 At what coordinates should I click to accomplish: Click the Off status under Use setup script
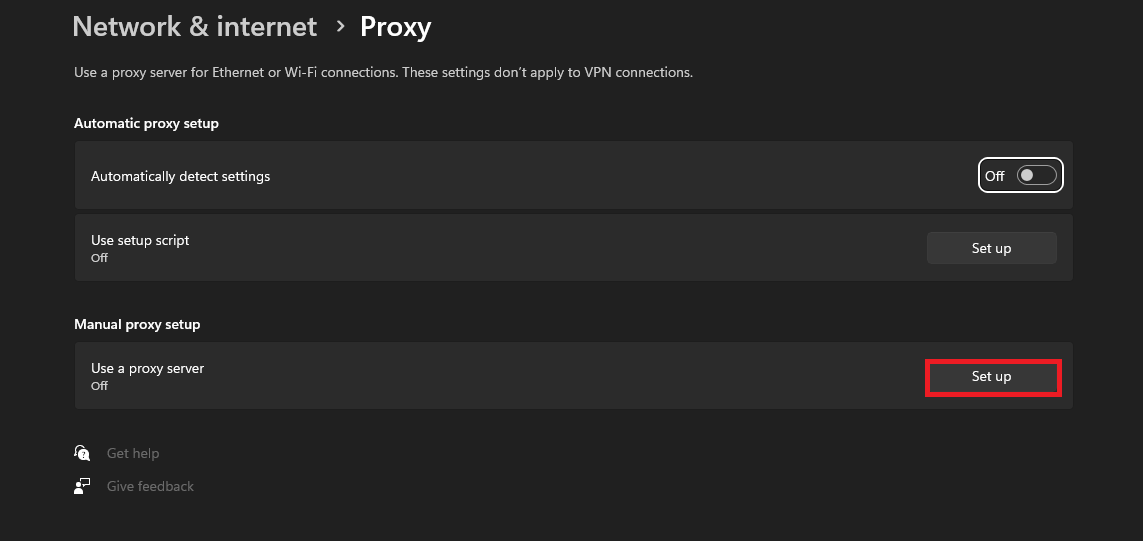pyautogui.click(x=99, y=258)
